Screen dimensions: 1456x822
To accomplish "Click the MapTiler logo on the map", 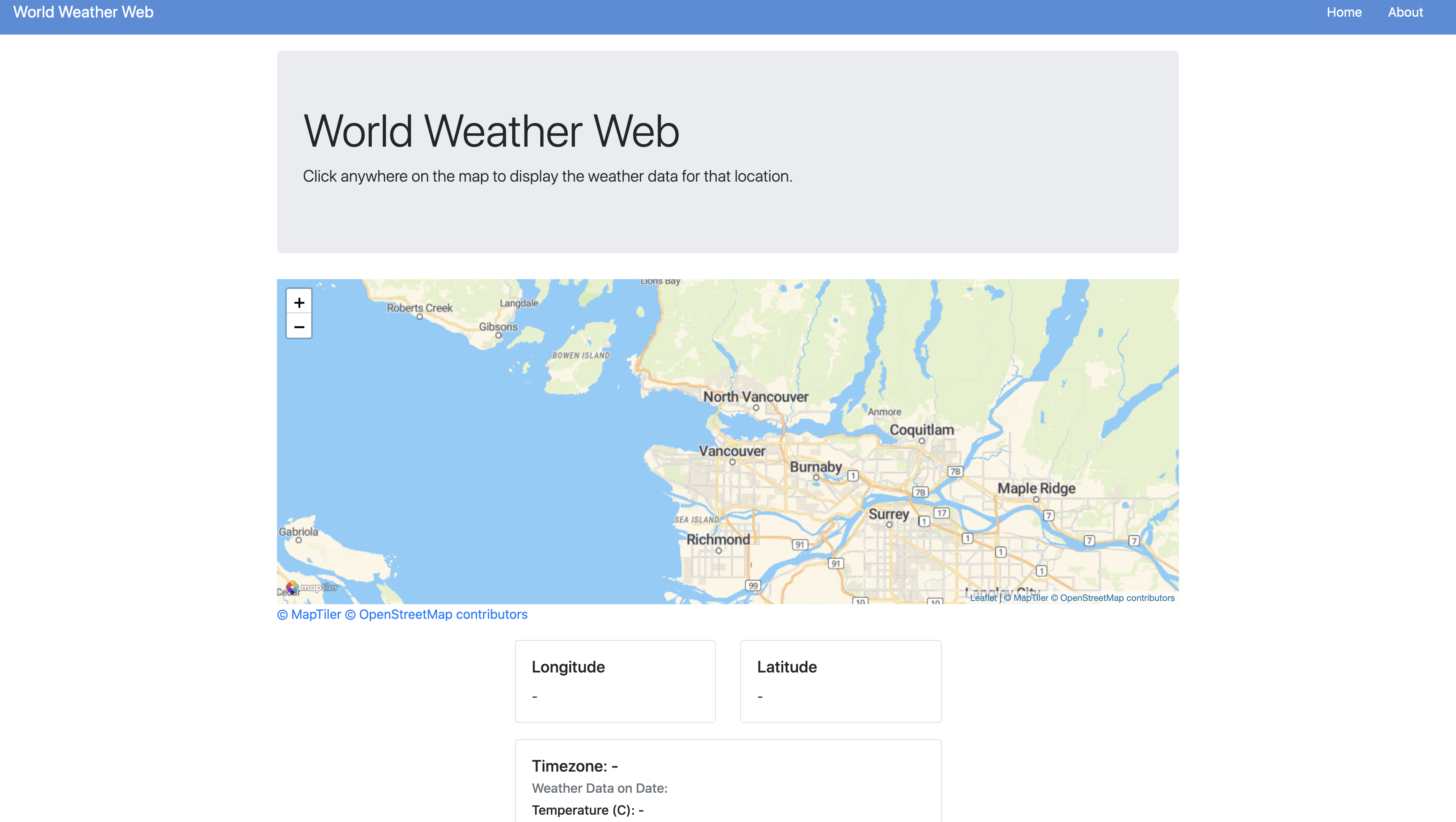I will (x=312, y=588).
